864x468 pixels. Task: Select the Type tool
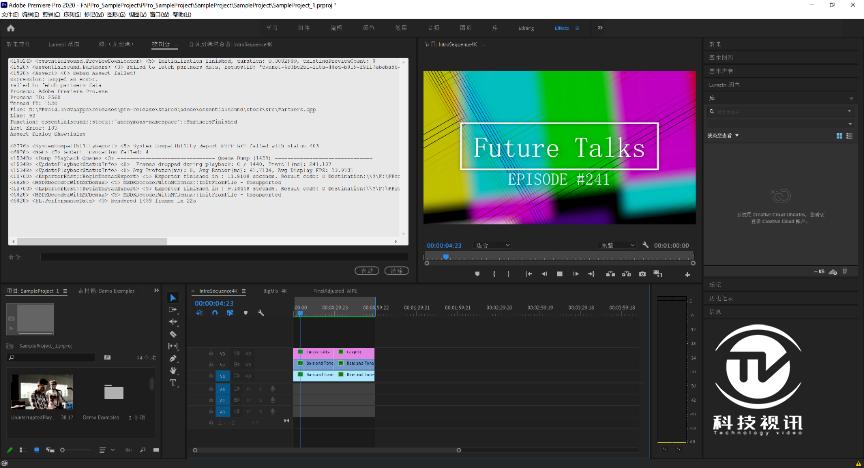click(x=172, y=382)
